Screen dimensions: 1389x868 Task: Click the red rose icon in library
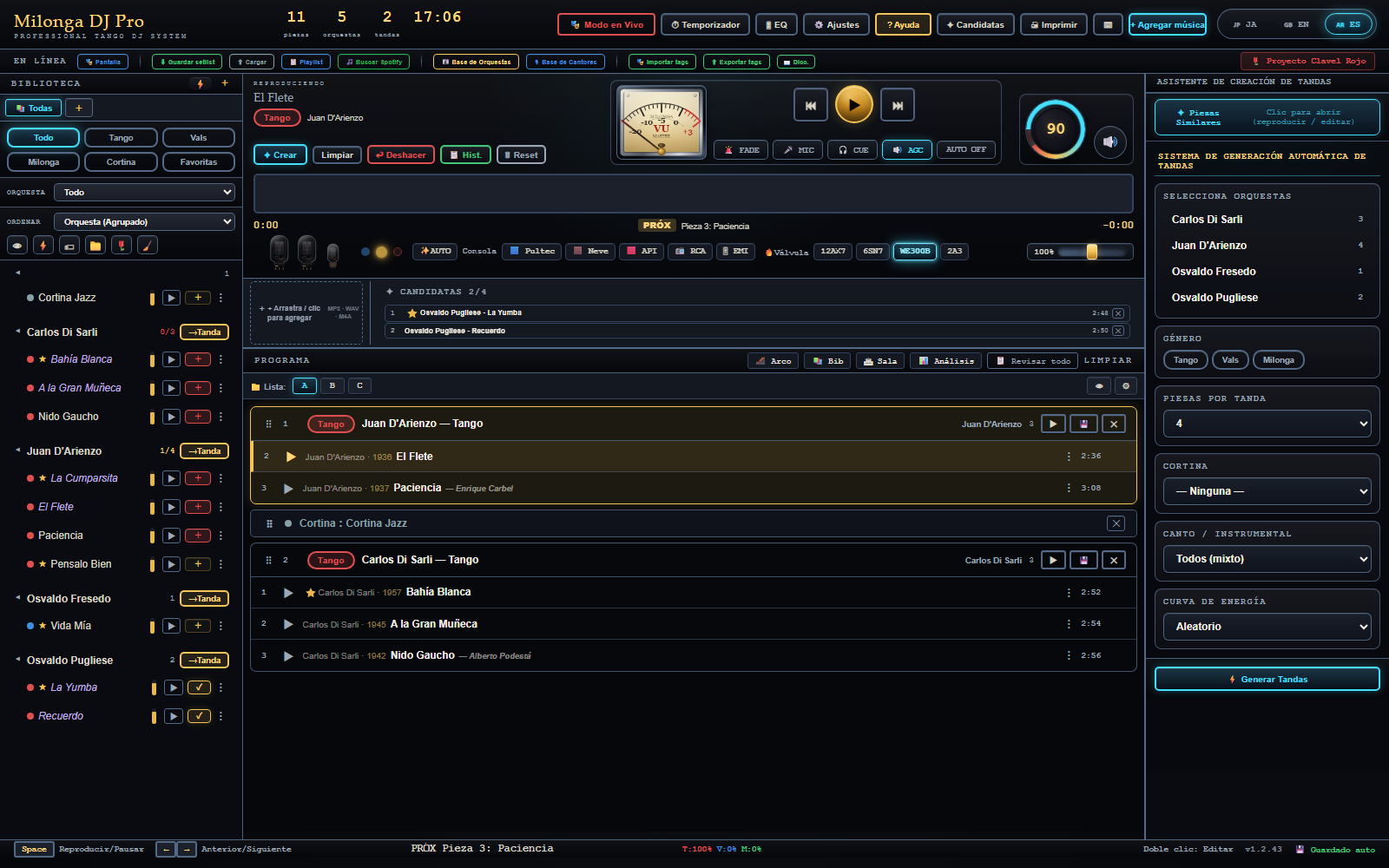(x=122, y=246)
